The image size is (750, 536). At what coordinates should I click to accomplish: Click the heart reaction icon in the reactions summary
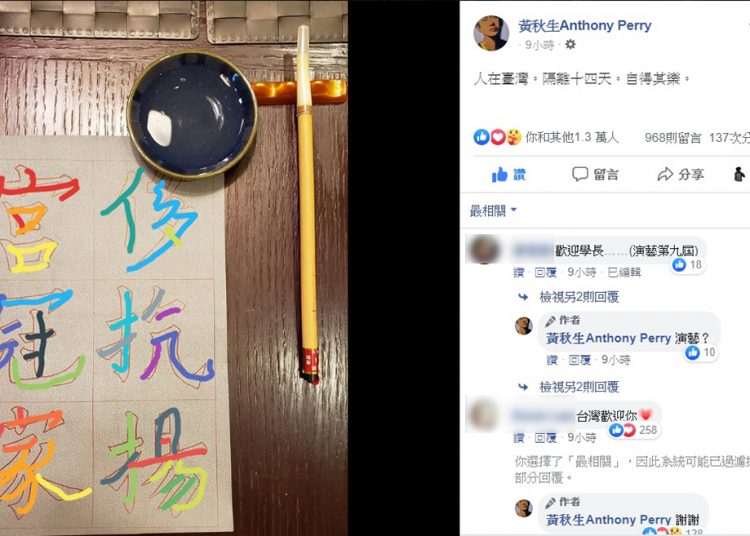coord(498,137)
